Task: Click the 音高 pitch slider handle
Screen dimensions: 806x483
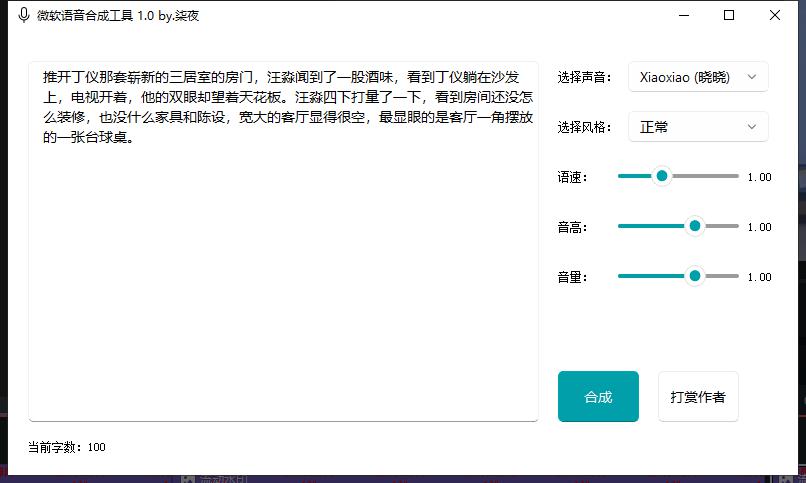Action: point(695,226)
